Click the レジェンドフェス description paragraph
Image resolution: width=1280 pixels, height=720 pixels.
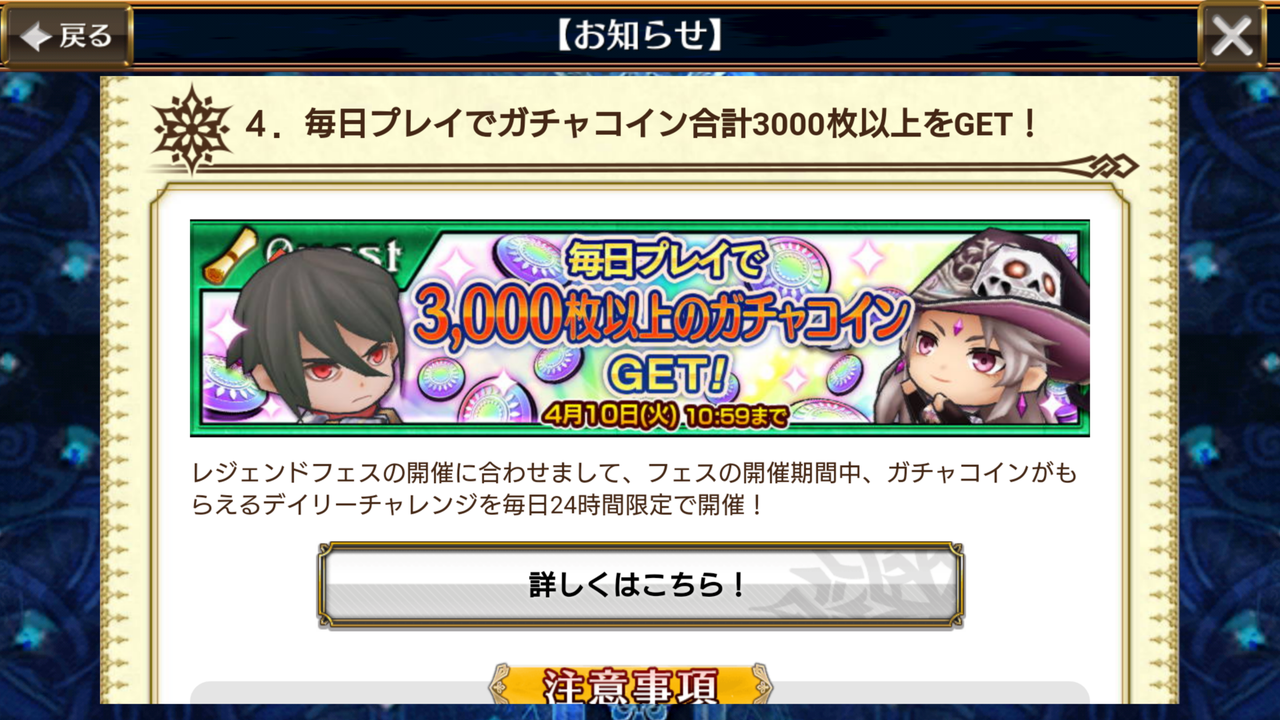pyautogui.click(x=634, y=489)
